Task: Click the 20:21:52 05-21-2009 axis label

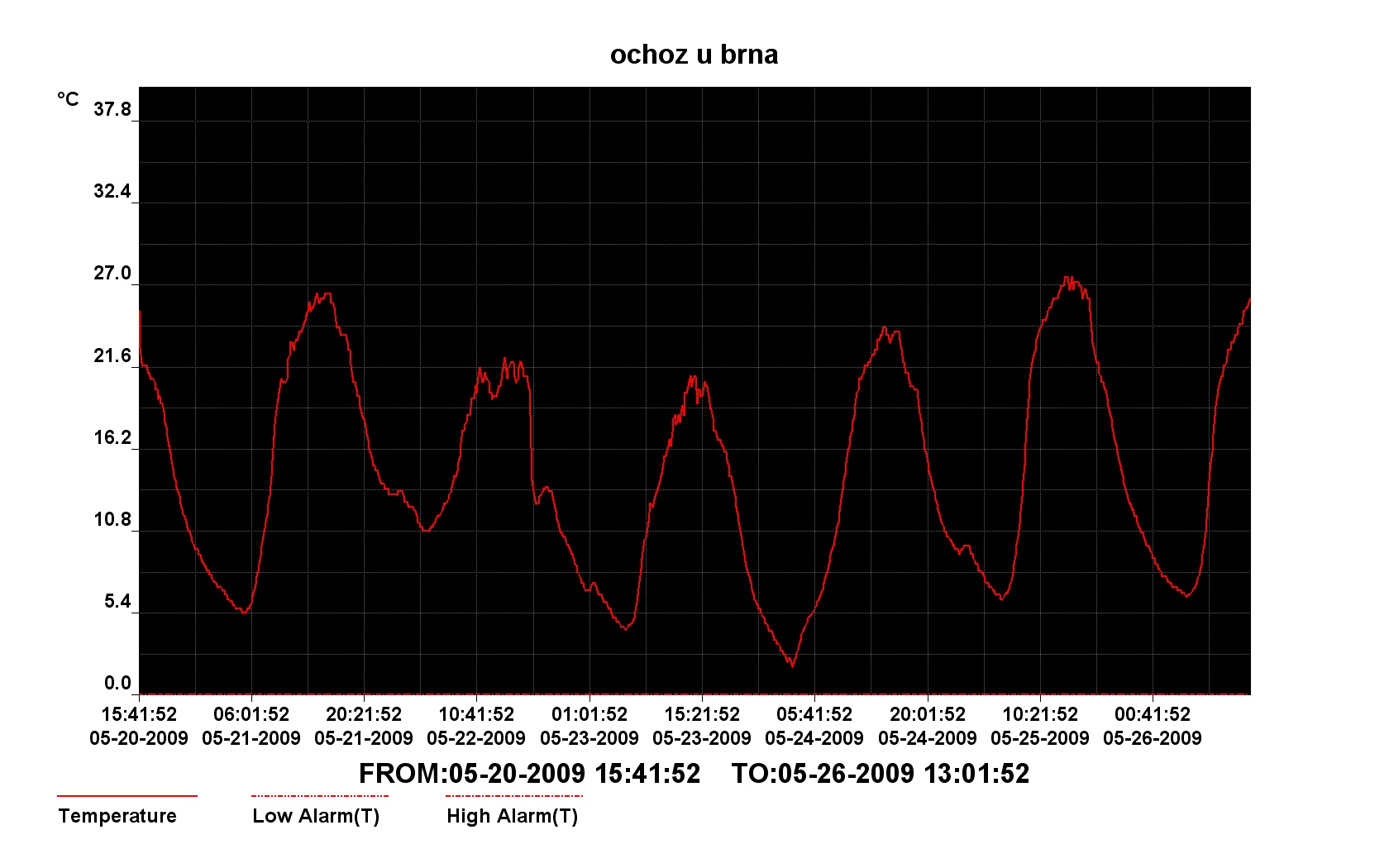Action: [x=364, y=726]
